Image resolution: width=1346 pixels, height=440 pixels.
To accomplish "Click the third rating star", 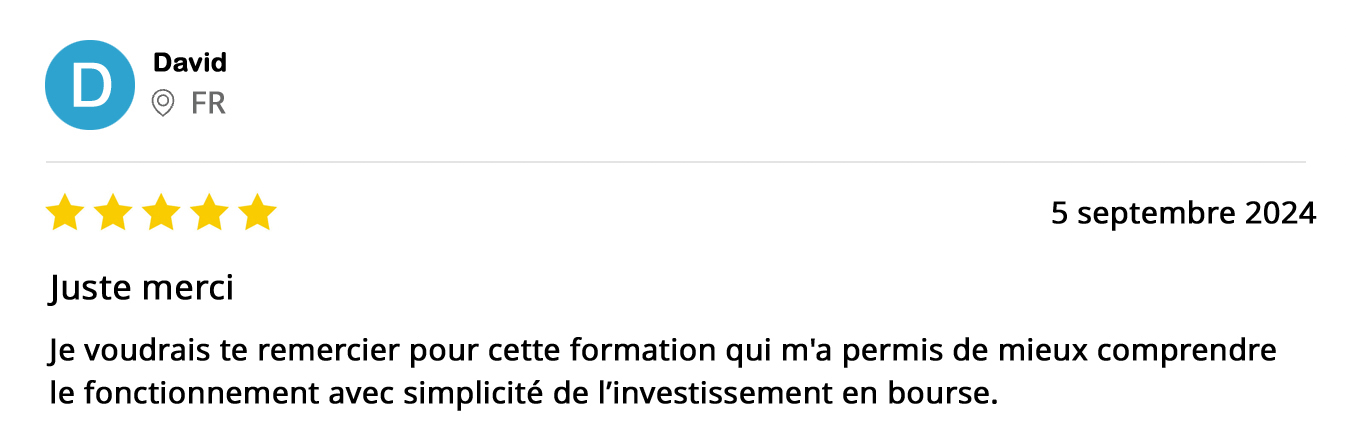I will [x=161, y=213].
